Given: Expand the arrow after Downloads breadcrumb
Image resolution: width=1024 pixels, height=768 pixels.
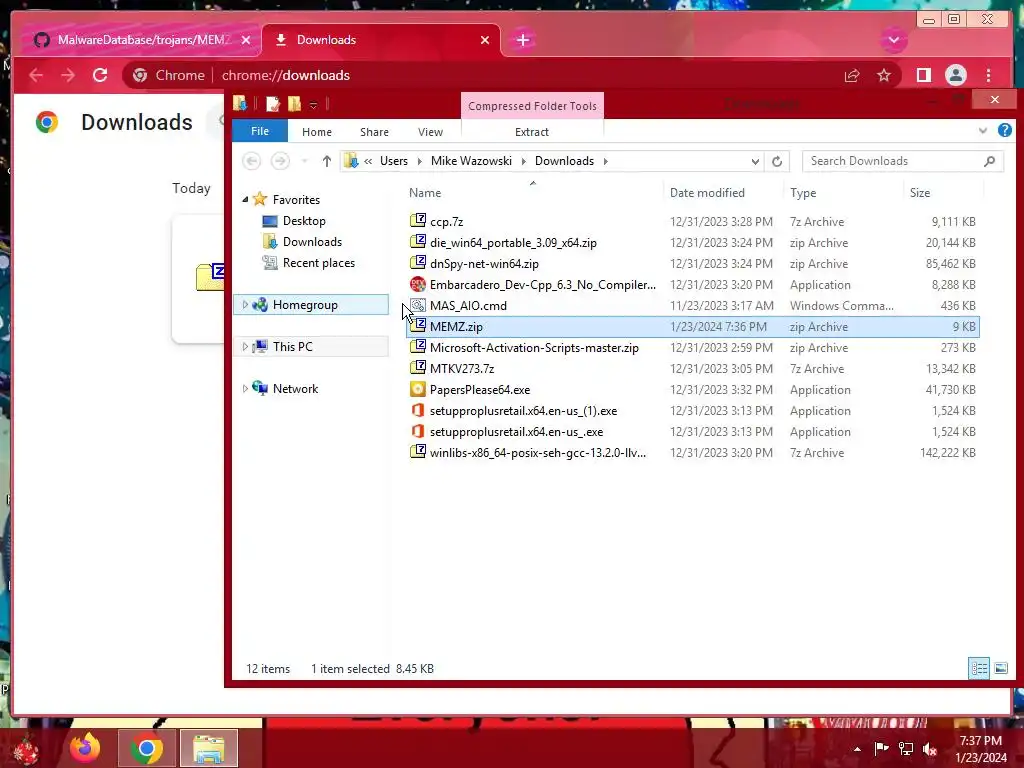Looking at the screenshot, I should pyautogui.click(x=605, y=161).
